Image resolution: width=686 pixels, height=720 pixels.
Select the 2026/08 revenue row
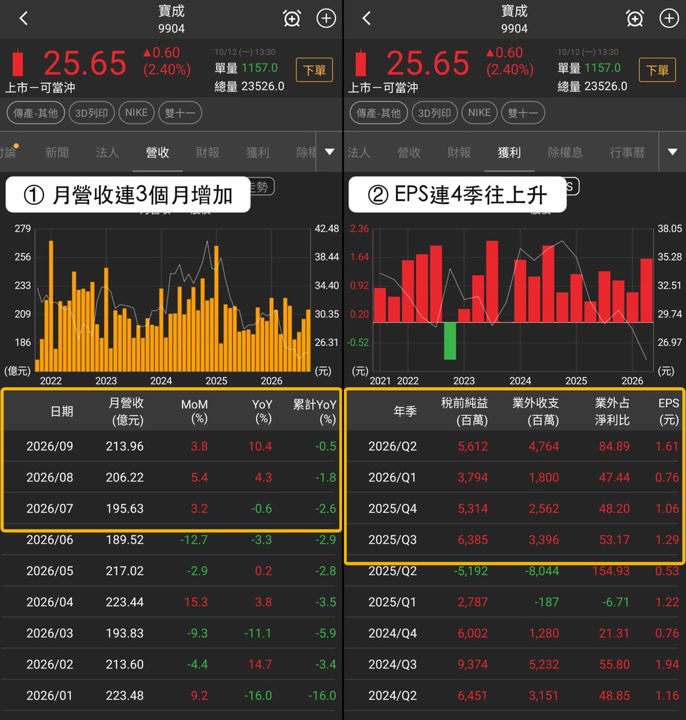click(x=171, y=477)
